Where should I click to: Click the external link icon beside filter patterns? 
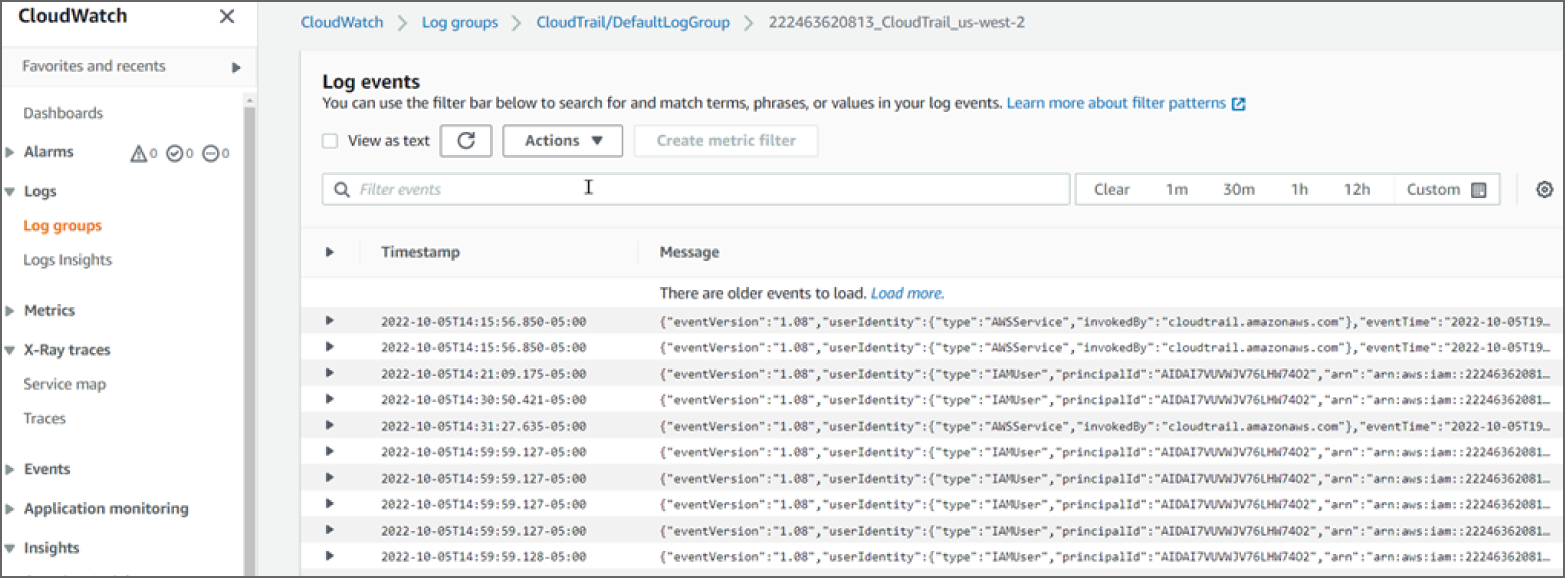coord(1239,103)
